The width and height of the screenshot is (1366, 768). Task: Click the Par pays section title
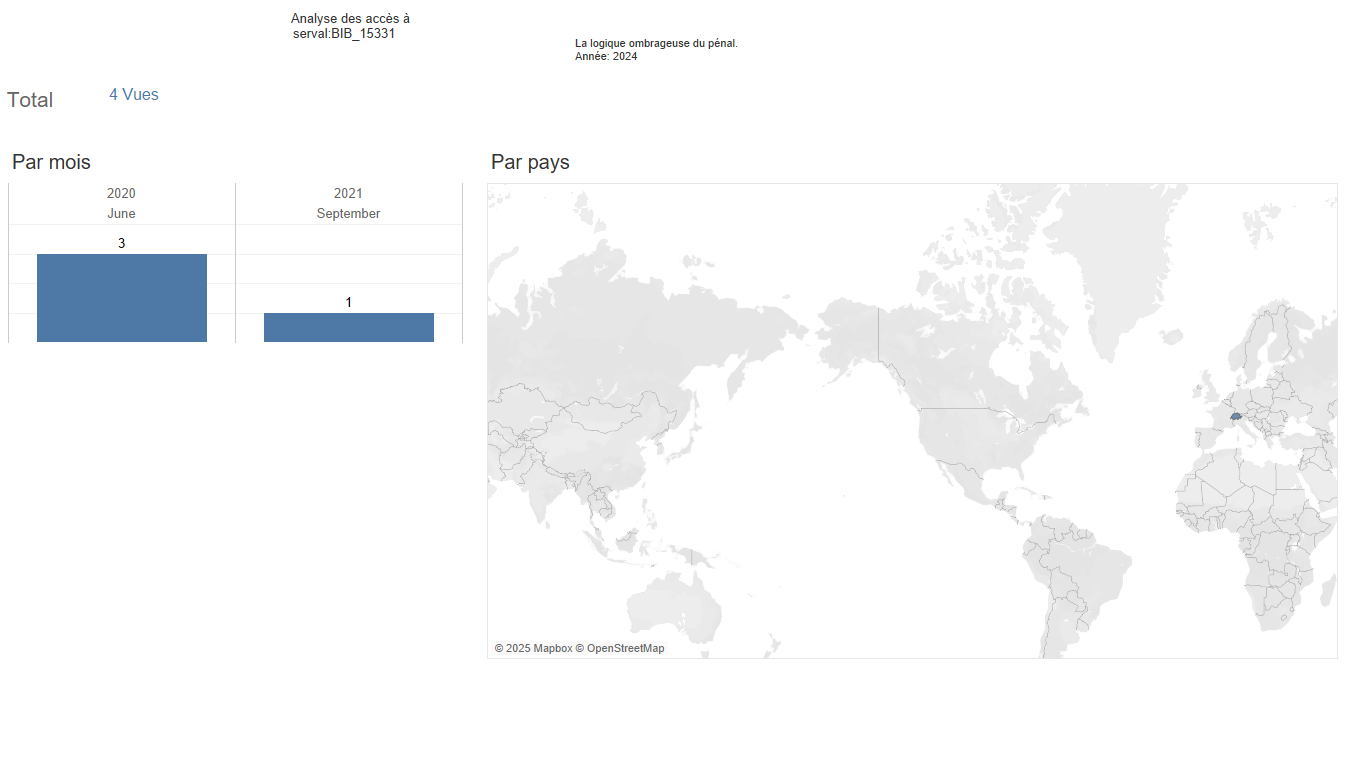point(530,162)
